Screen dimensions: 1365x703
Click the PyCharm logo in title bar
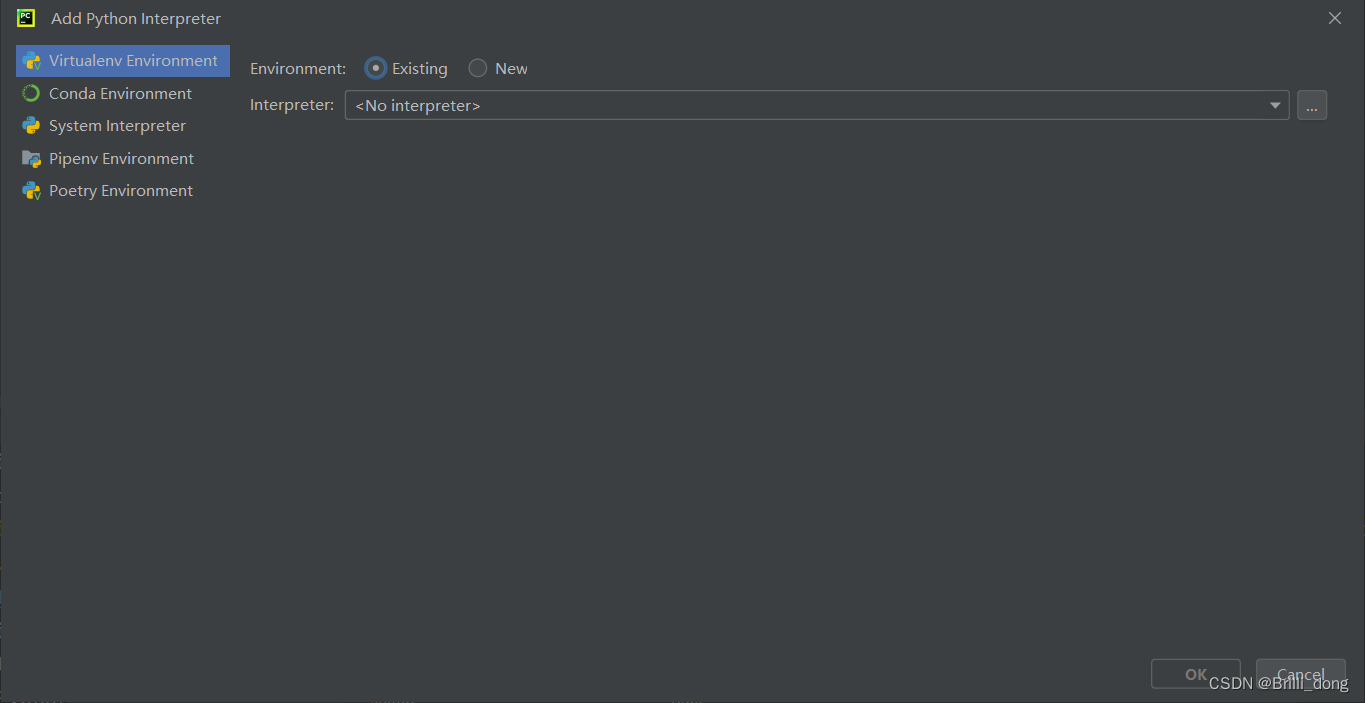click(x=26, y=18)
